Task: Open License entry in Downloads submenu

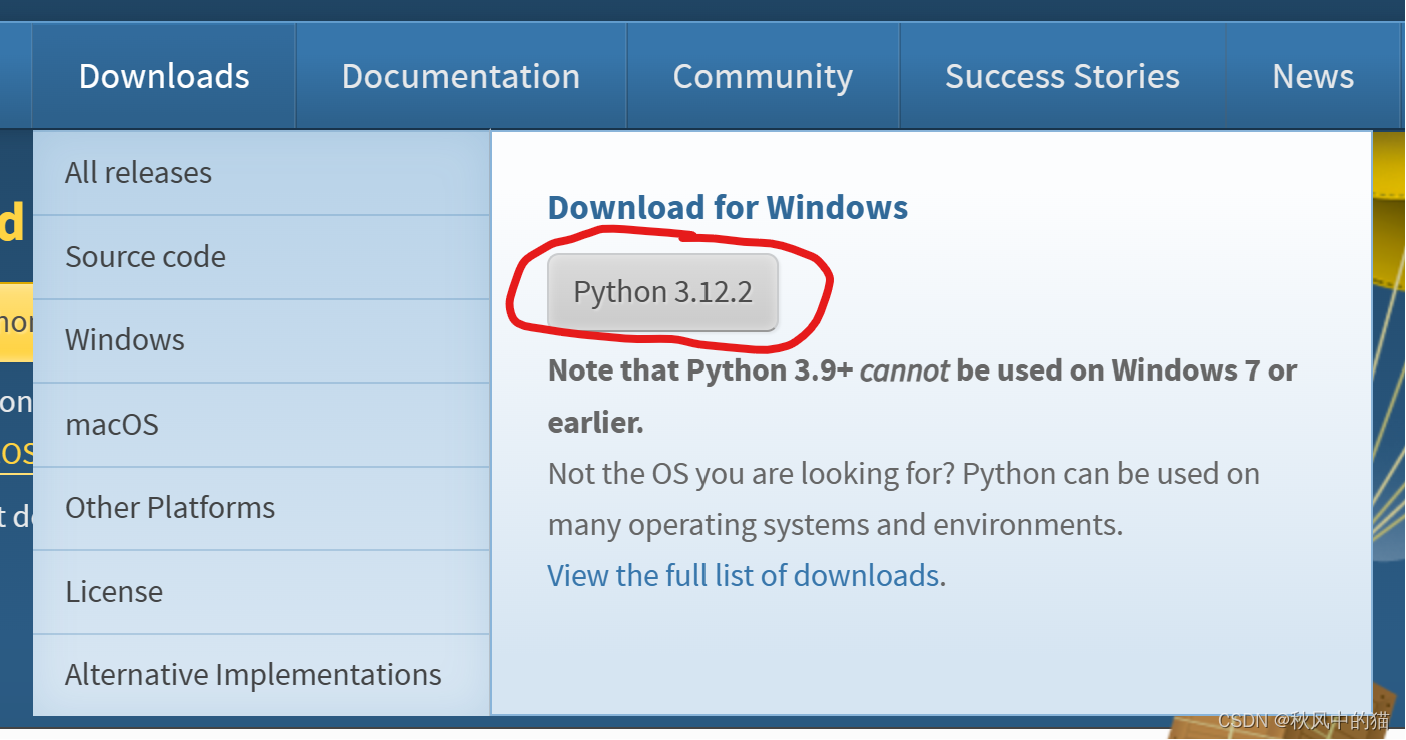Action: click(261, 592)
